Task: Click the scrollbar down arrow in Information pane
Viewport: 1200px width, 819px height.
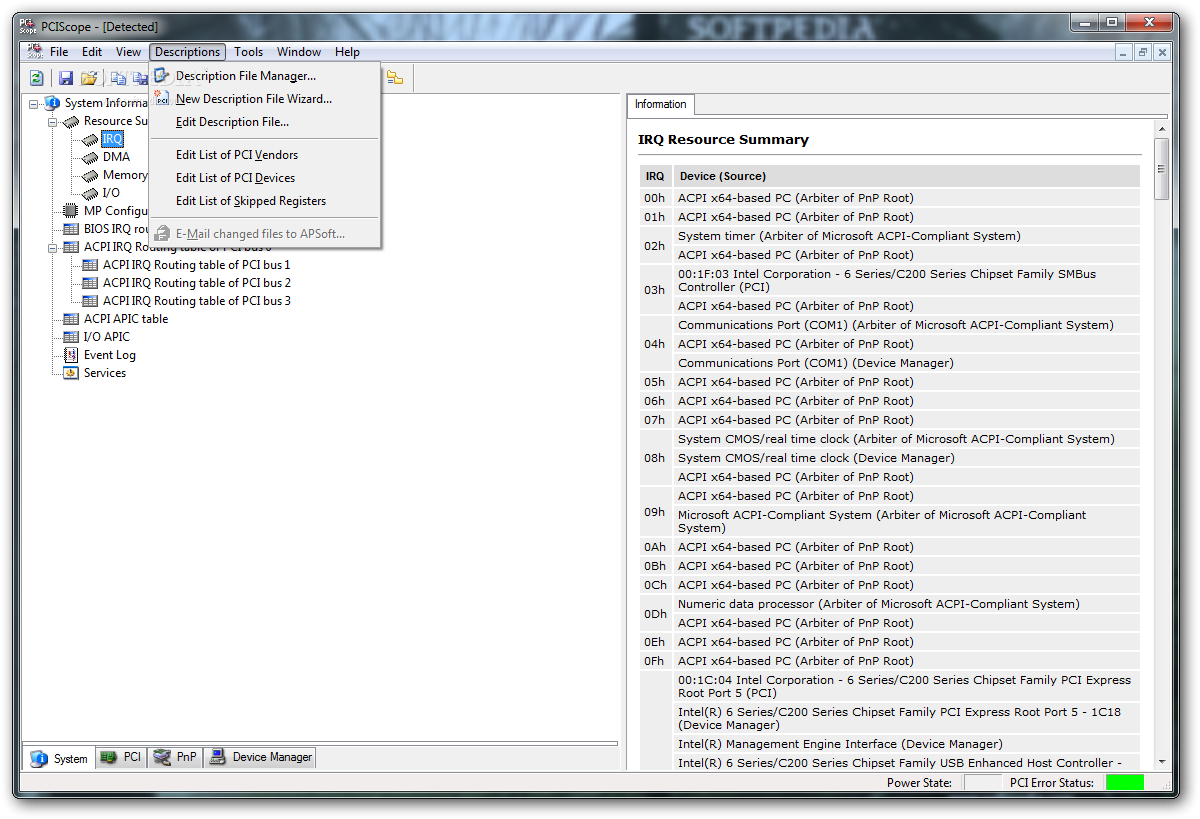Action: [1161, 761]
